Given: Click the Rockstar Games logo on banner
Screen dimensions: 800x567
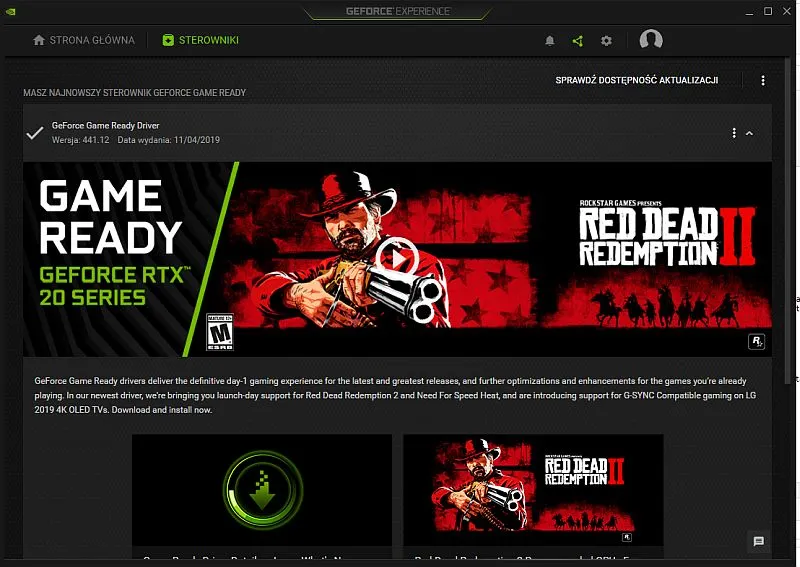Looking at the screenshot, I should 756,341.
